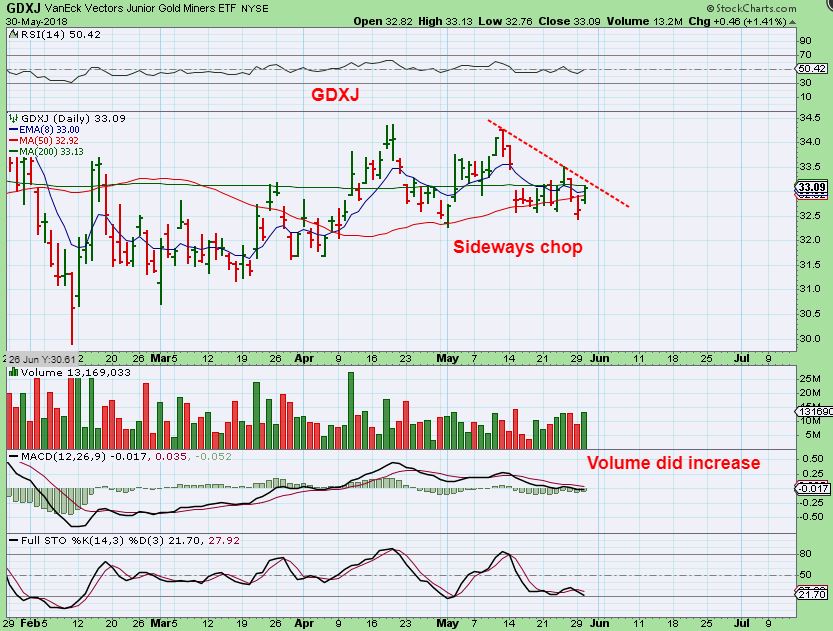Click the tallest green volume bar in April
Screen dimensions: 833x631
[x=351, y=411]
